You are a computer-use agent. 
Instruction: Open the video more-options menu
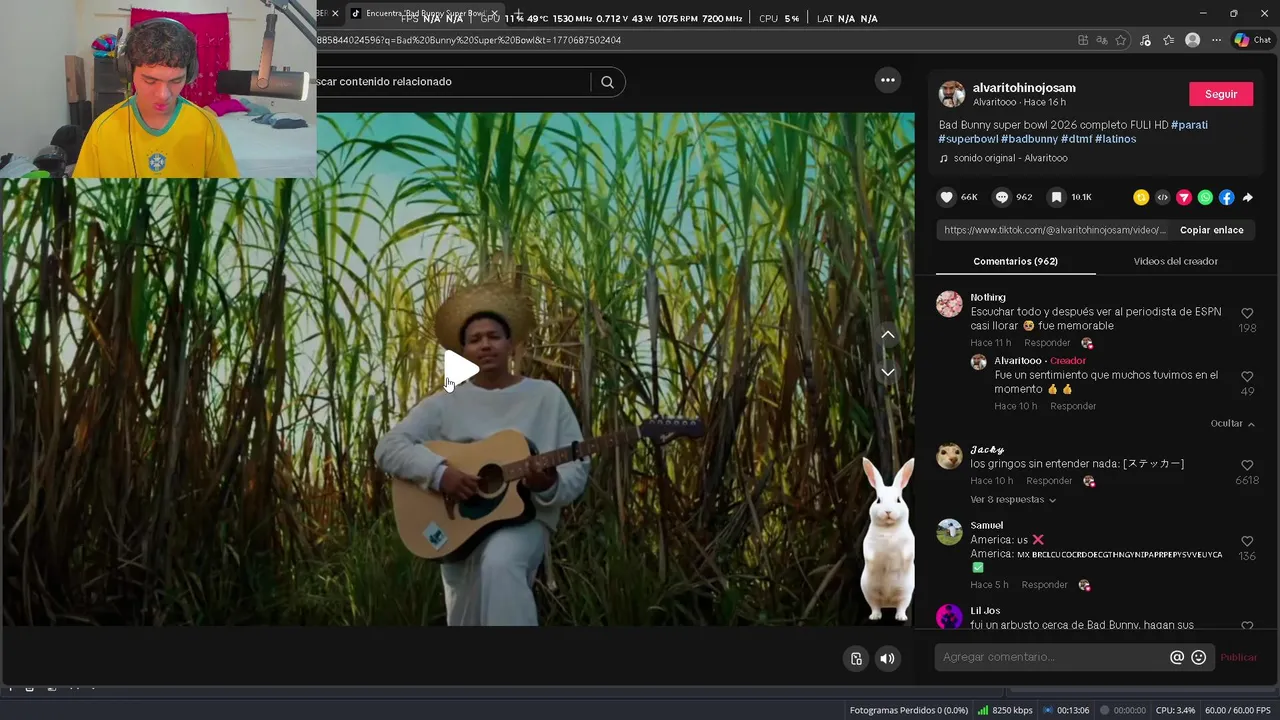887,80
